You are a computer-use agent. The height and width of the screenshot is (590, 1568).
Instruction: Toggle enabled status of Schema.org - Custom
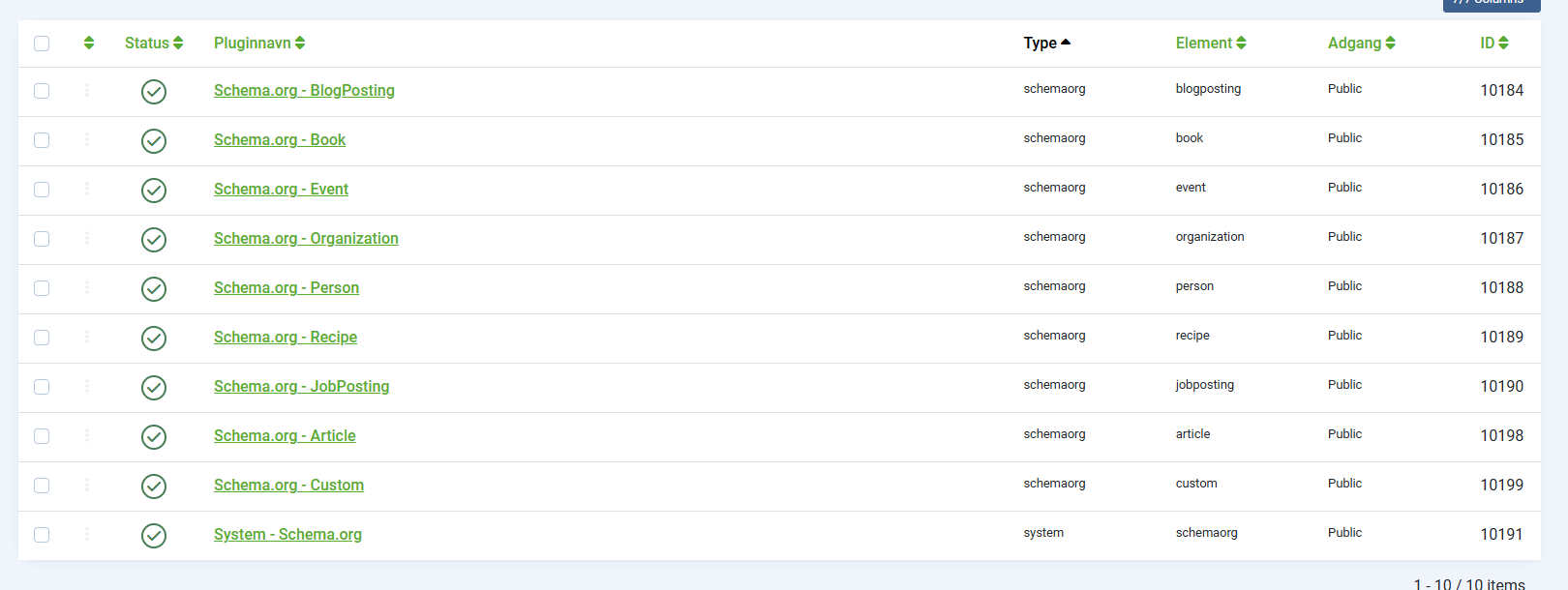(x=154, y=487)
